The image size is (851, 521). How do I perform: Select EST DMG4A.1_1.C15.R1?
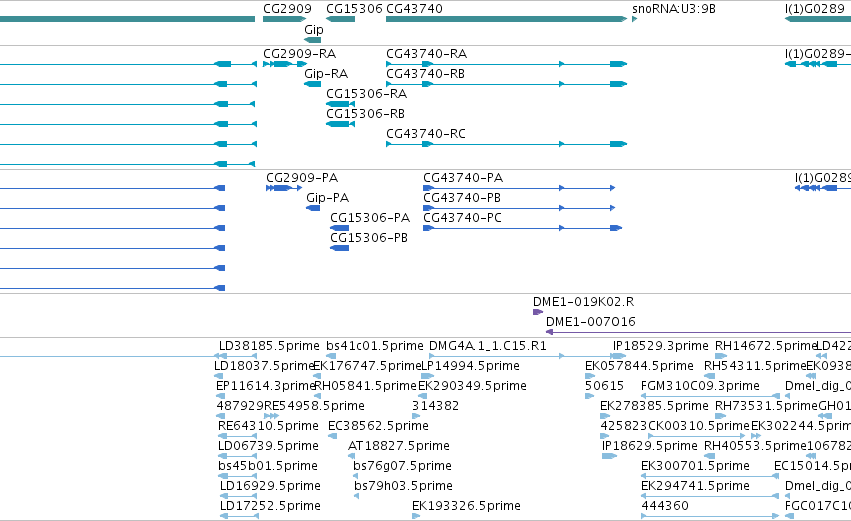(487, 346)
